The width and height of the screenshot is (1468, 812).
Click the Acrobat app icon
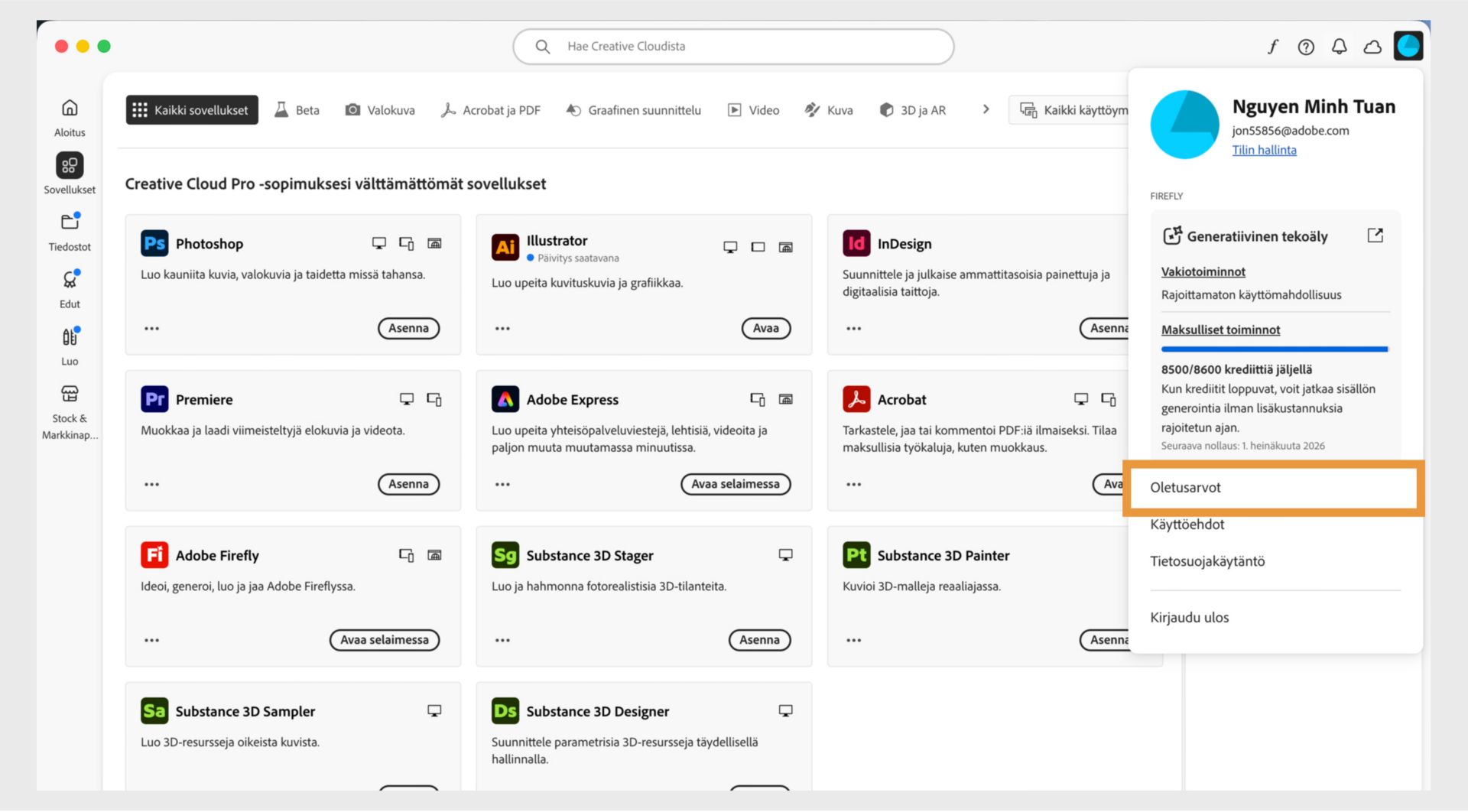point(856,399)
